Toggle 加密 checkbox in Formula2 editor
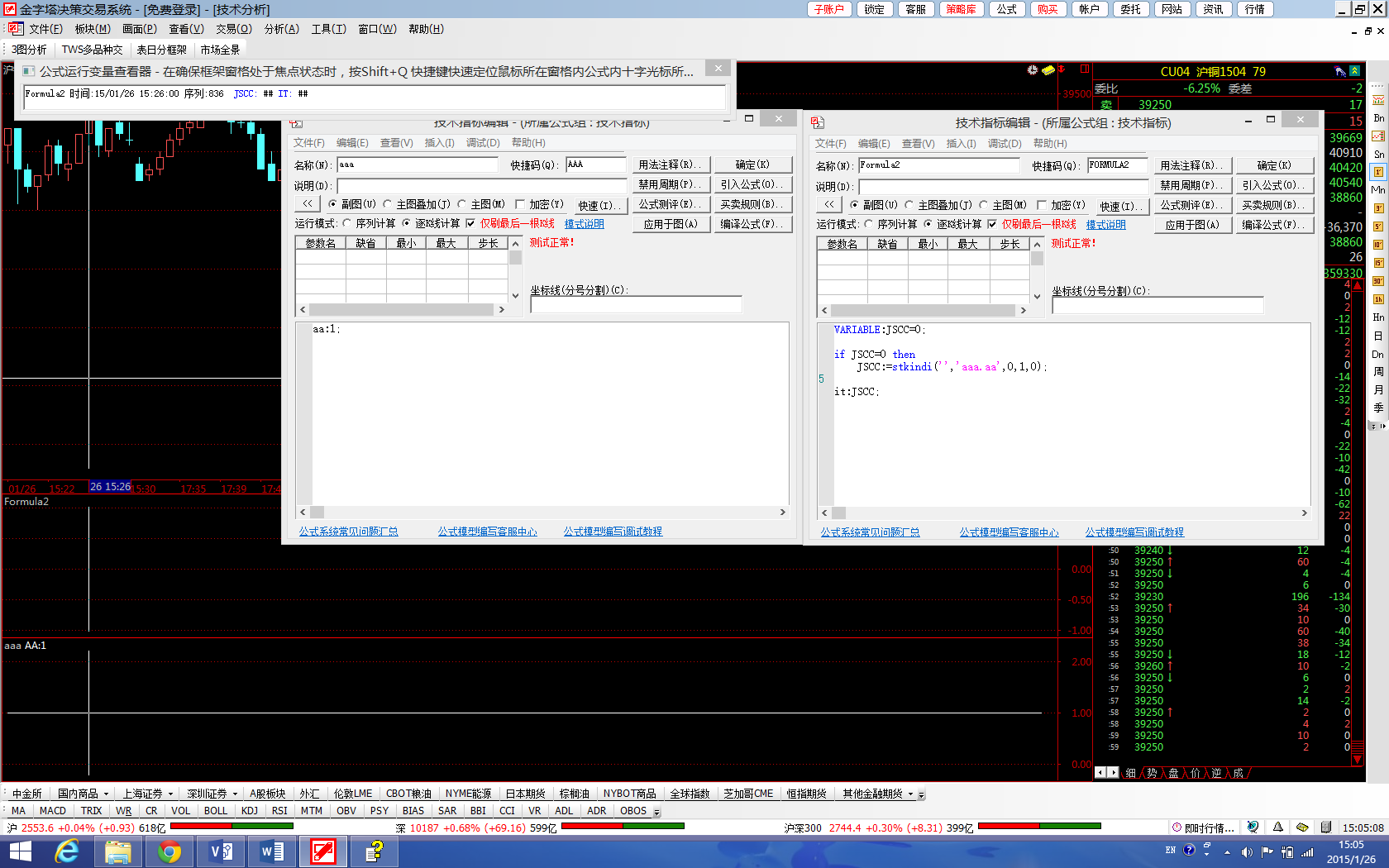Screen dimensions: 1389x868 (1042, 205)
